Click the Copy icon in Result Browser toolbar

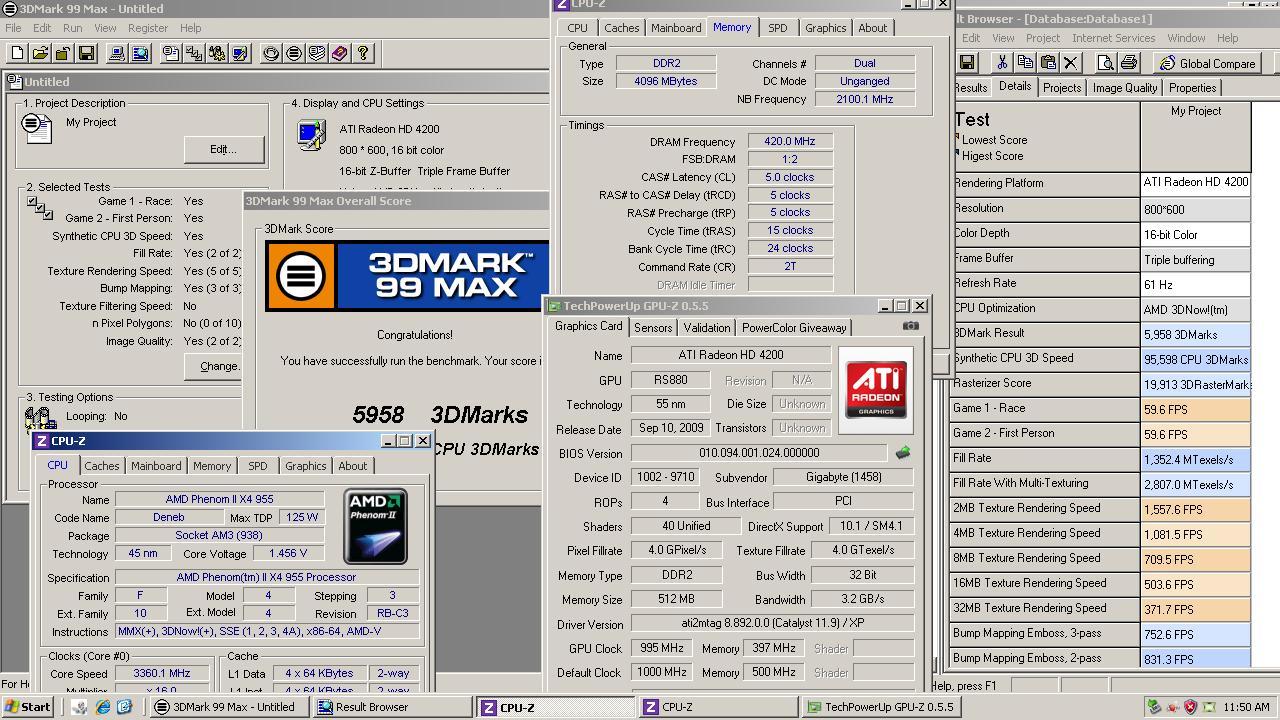click(1025, 63)
